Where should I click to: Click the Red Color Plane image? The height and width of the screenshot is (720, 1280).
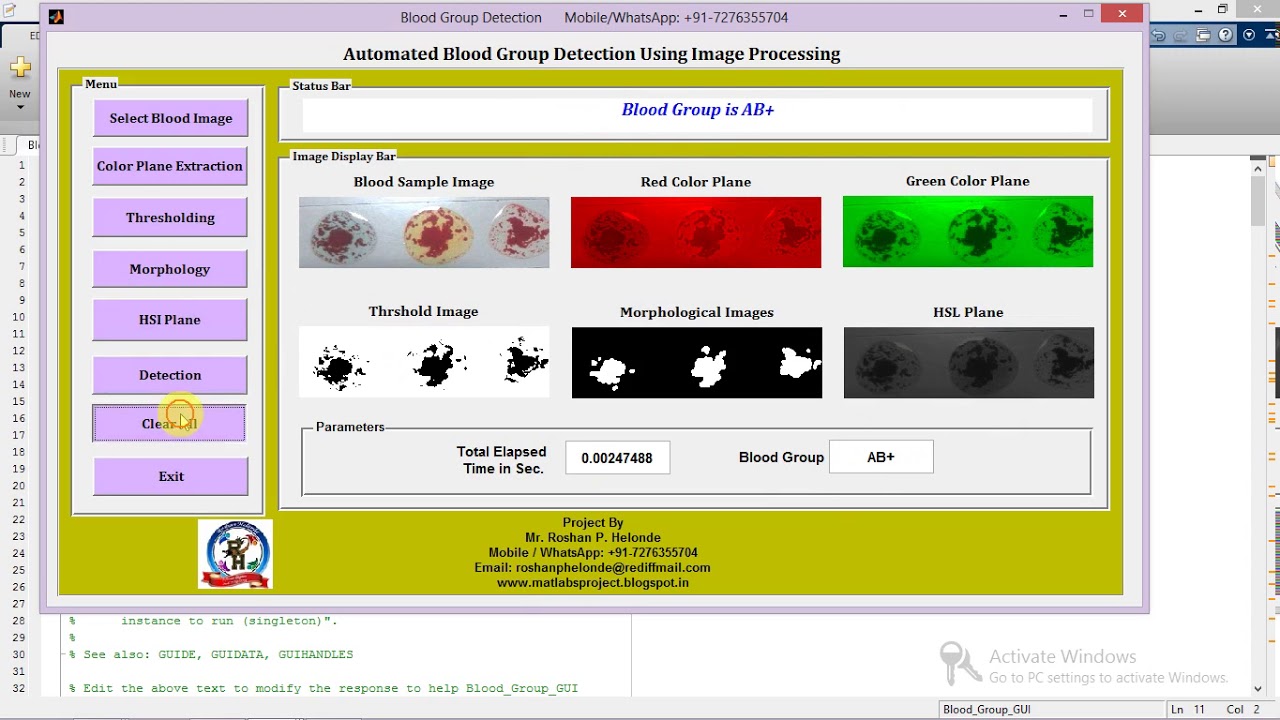pyautogui.click(x=696, y=232)
